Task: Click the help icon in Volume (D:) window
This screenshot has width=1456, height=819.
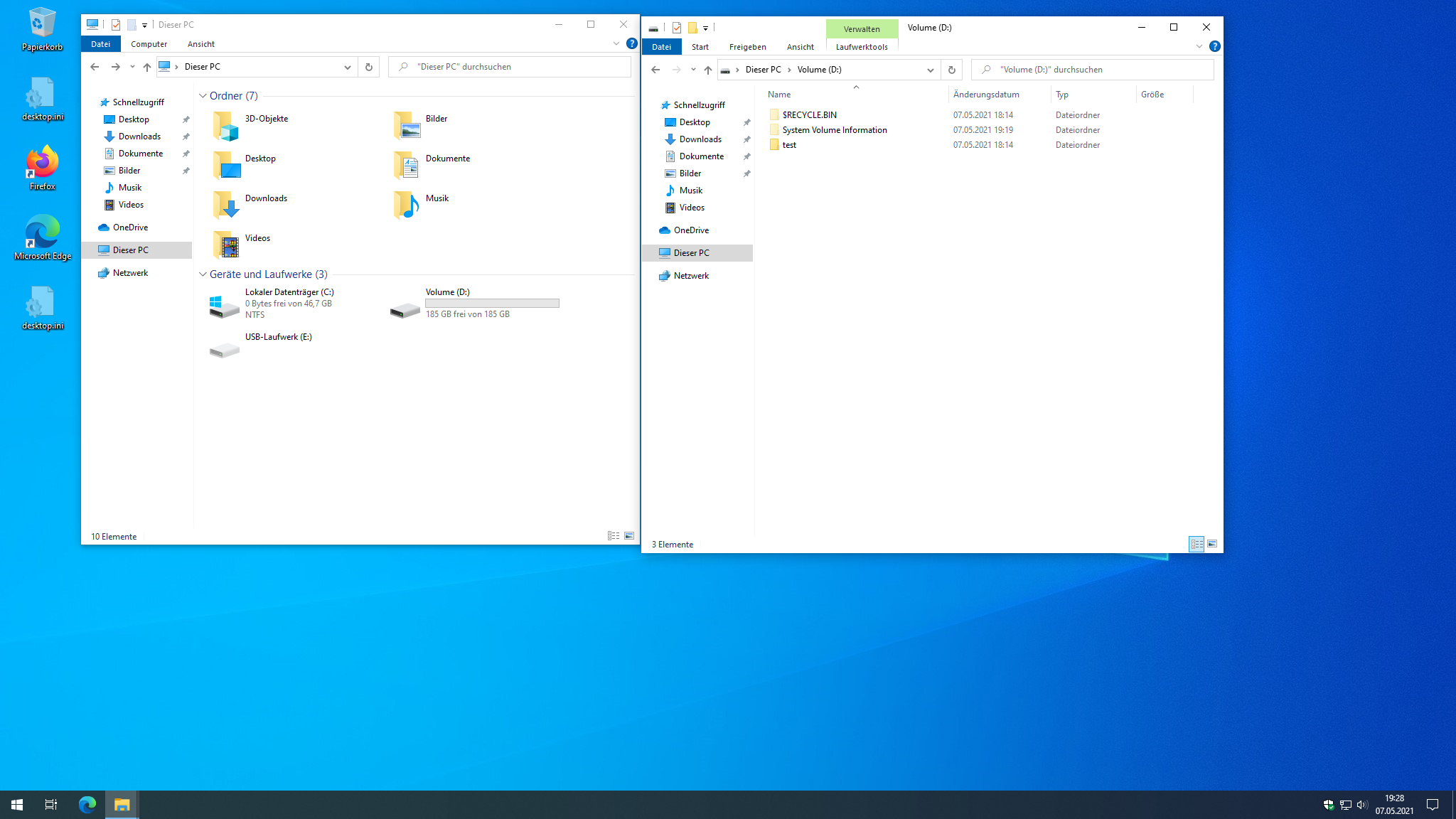Action: tap(1214, 46)
